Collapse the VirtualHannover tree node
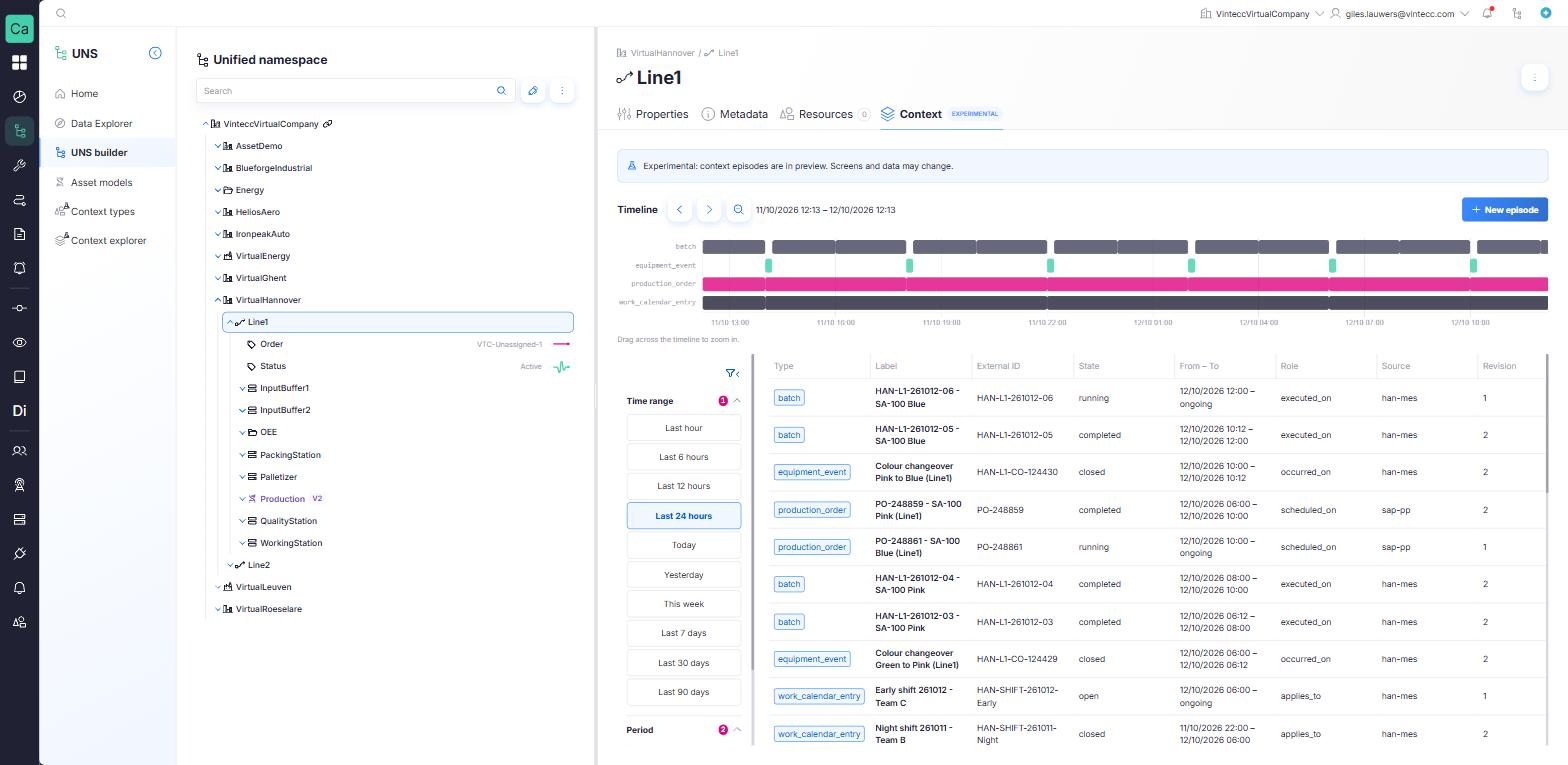 tap(218, 300)
